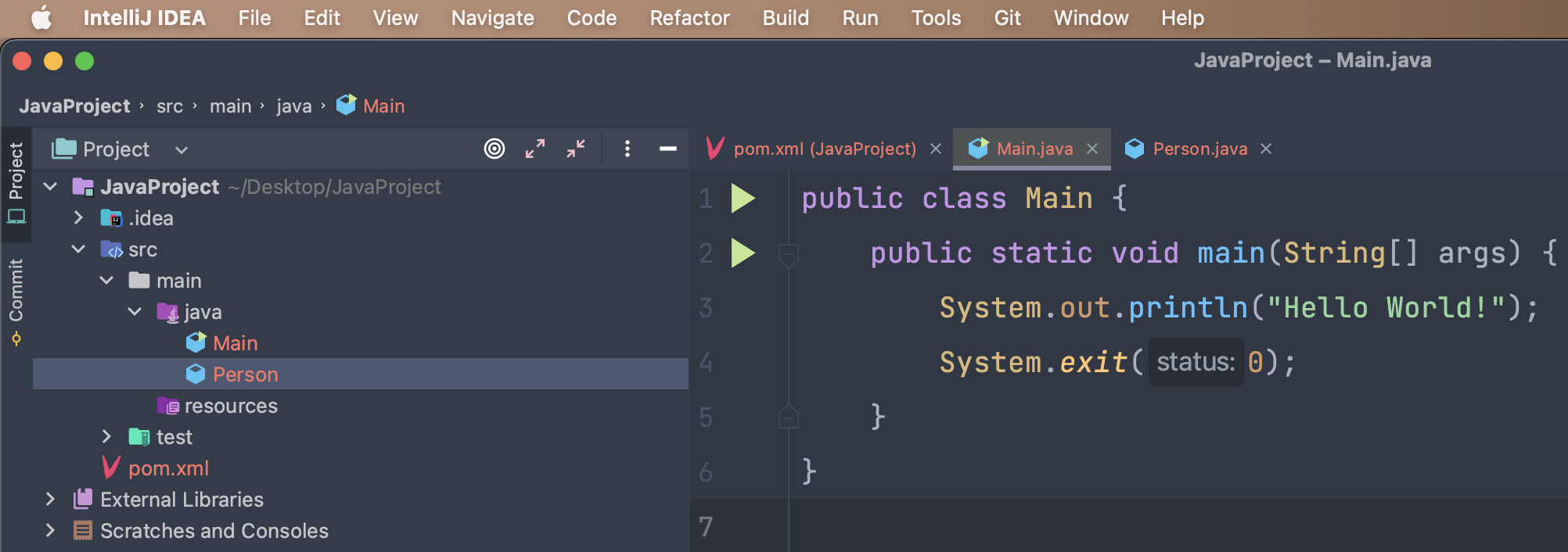The width and height of the screenshot is (1568, 552).
Task: Switch to the pom.xml (JavaProject) tab
Action: click(825, 149)
